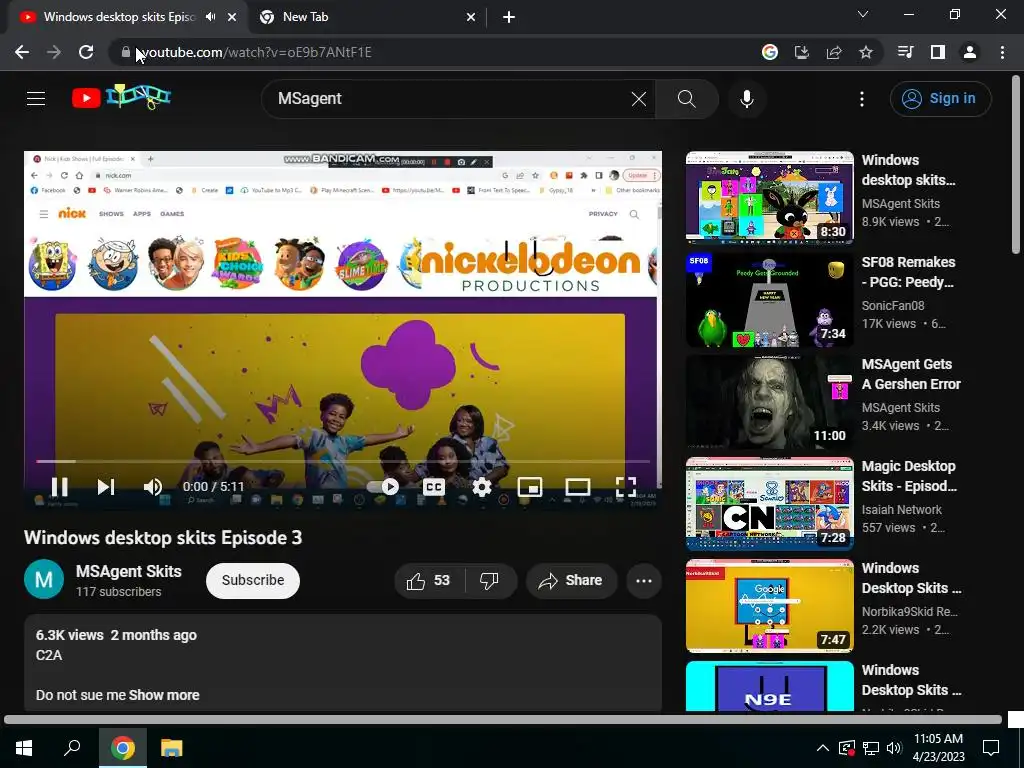Viewport: 1024px width, 768px height.
Task: Open the tab search chevron
Action: coord(863,14)
